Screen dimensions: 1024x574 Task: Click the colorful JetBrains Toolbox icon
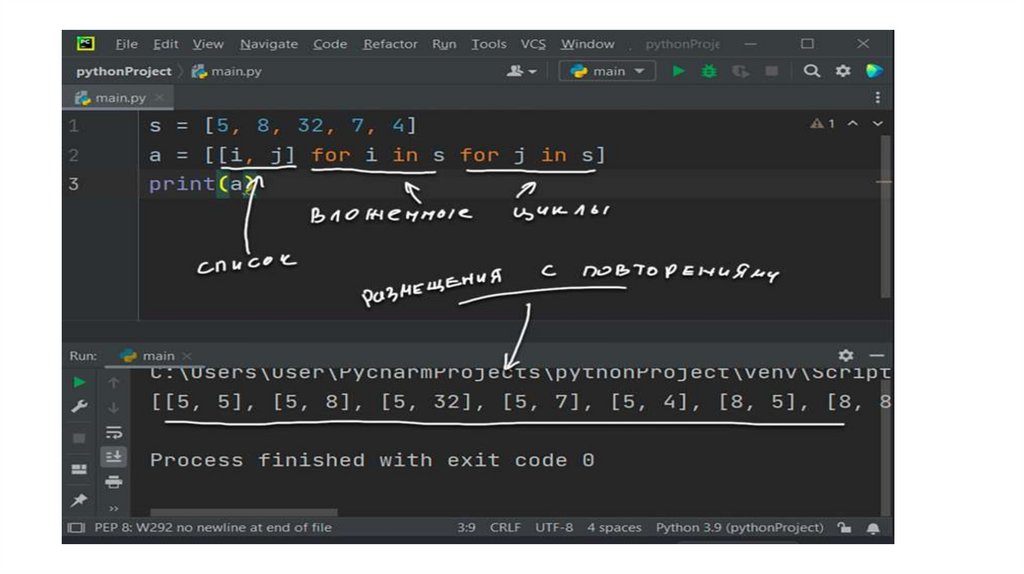click(x=874, y=71)
